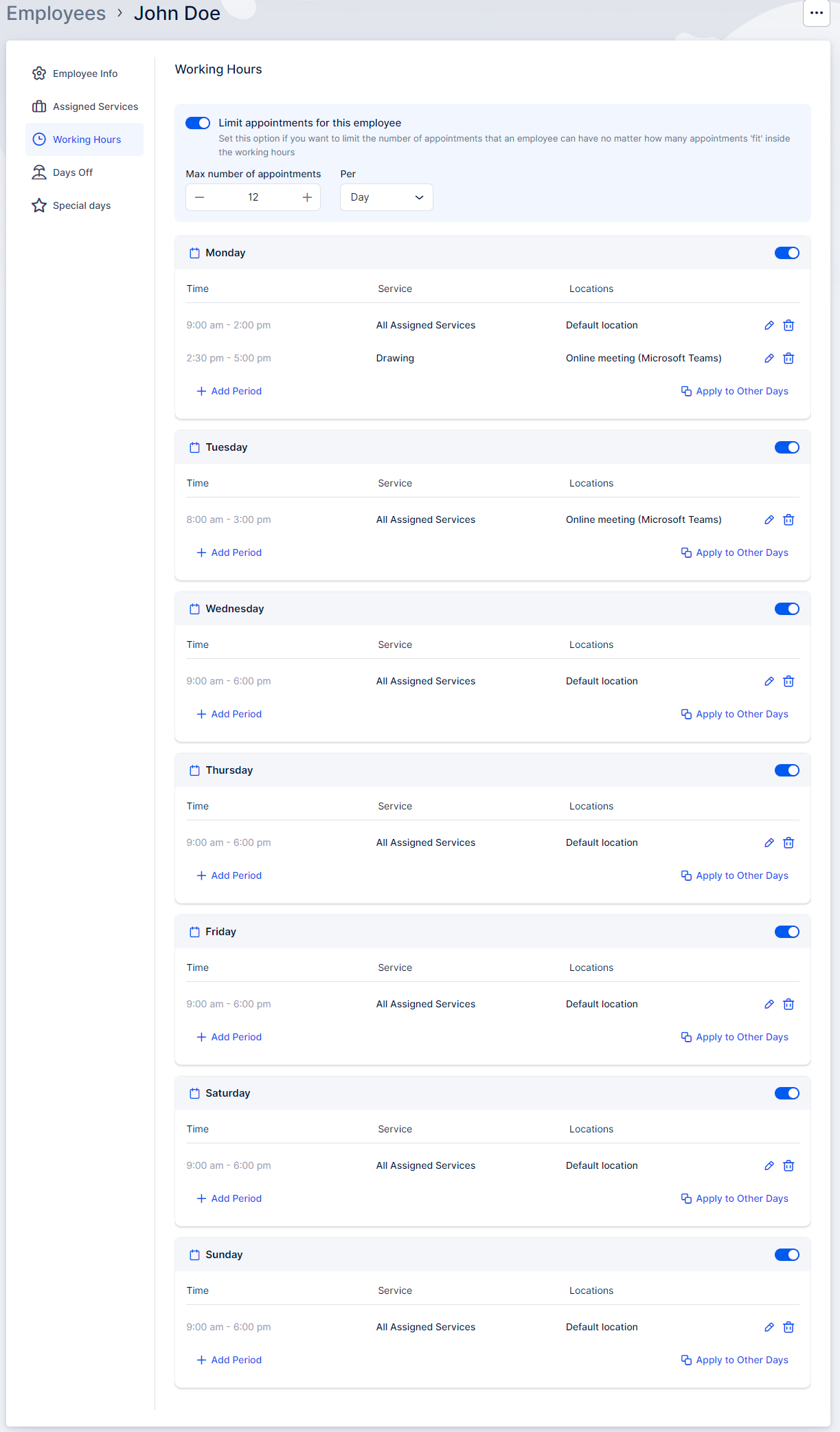Edit Tuesday's 8:00 am period with the pencil icon

click(769, 520)
